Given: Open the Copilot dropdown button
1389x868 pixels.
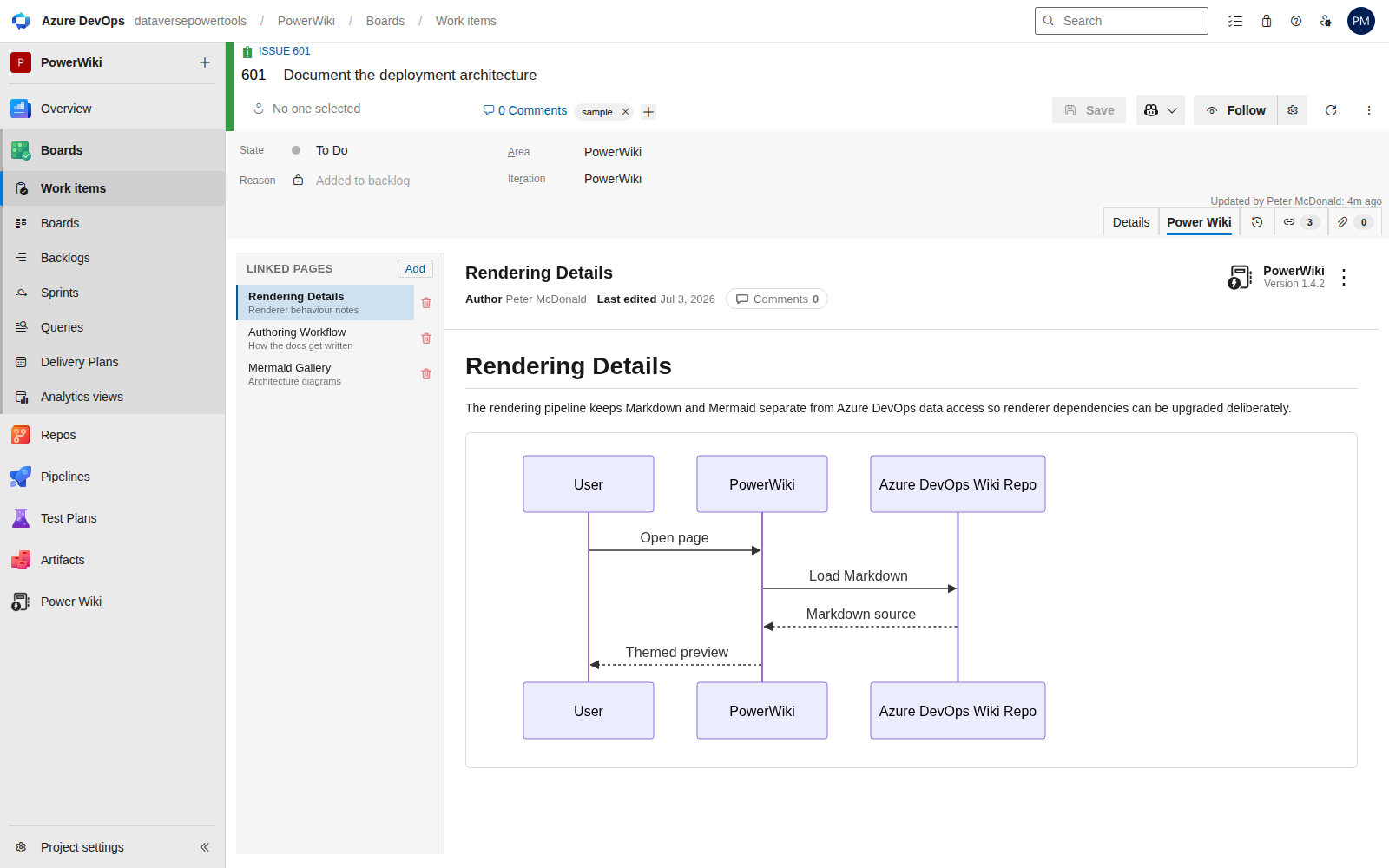Looking at the screenshot, I should pyautogui.click(x=1161, y=110).
